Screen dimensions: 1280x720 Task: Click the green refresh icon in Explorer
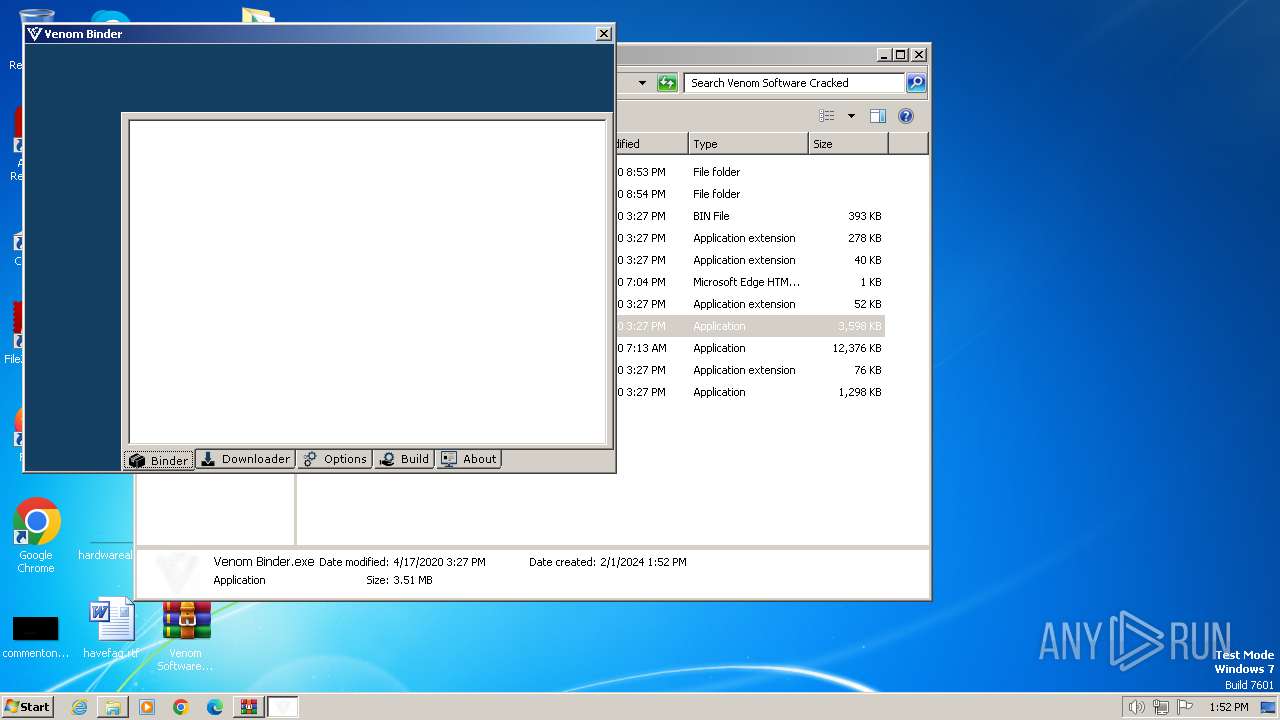[667, 83]
